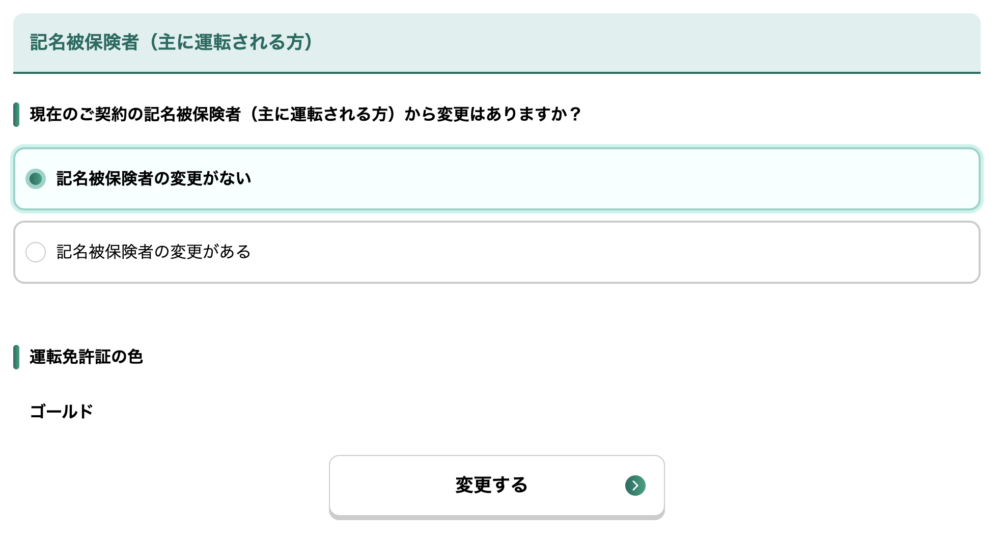Screen dimensions: 1000x538
Task: Click the green arrow icon in 変更する button
Action: (x=635, y=485)
